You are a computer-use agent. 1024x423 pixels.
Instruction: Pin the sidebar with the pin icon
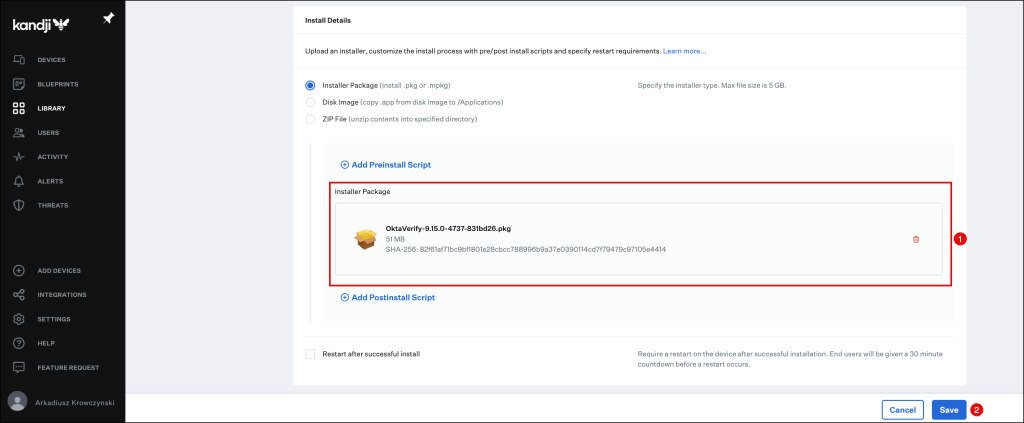(108, 20)
